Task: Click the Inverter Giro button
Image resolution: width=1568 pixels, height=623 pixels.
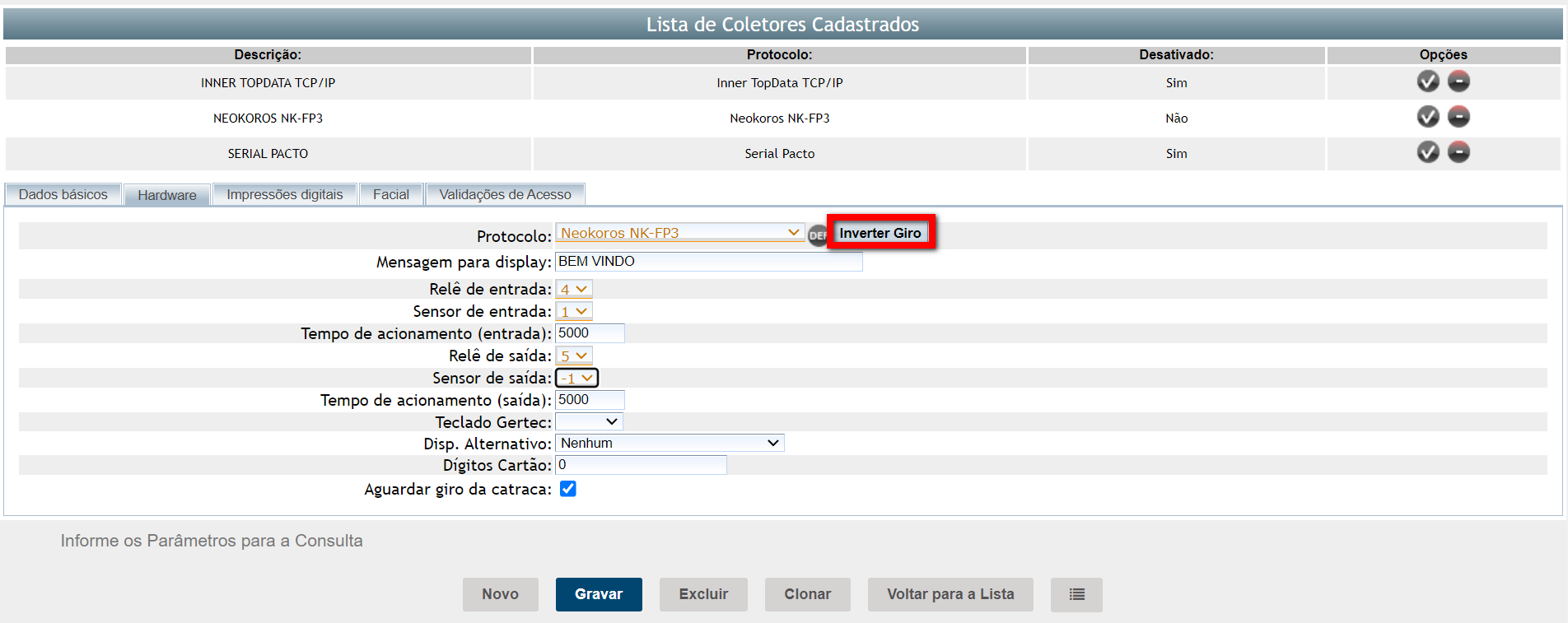Action: click(x=880, y=233)
